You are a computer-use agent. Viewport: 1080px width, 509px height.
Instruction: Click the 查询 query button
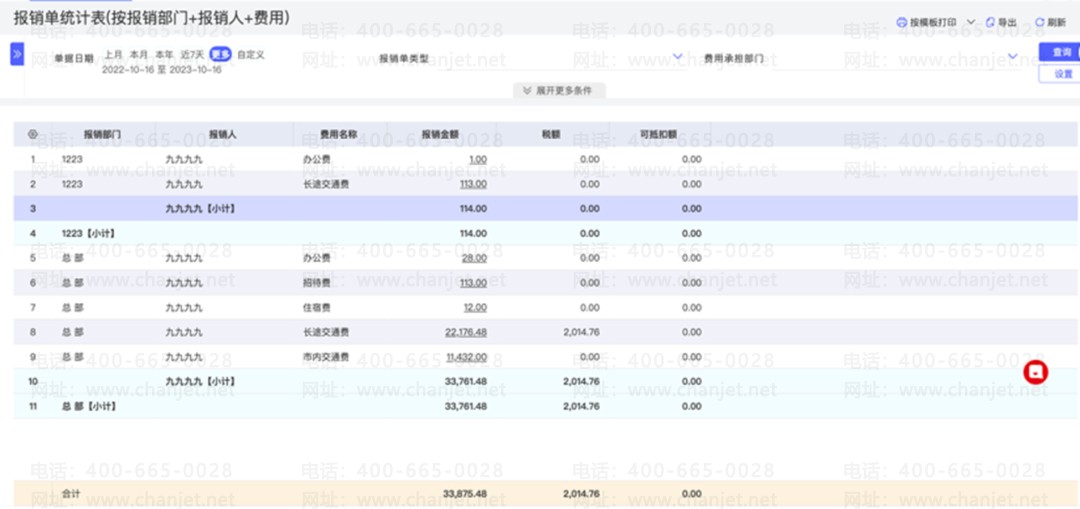[1061, 52]
